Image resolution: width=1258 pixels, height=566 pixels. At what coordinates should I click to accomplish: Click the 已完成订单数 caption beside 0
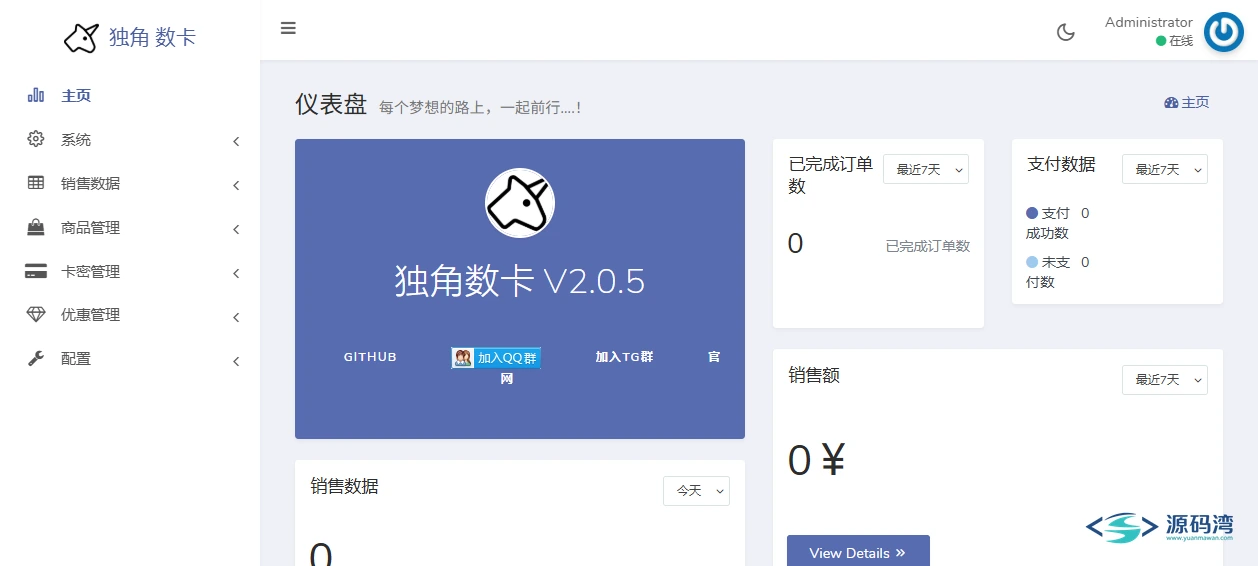tap(928, 246)
